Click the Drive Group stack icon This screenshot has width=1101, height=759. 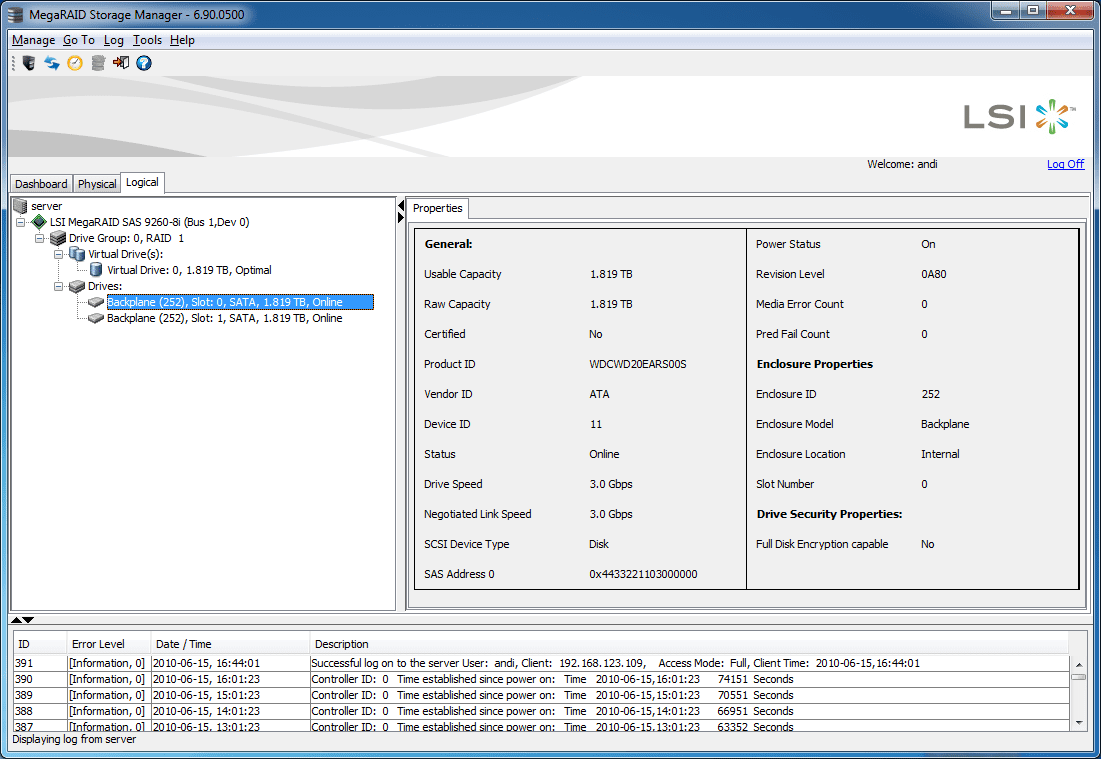click(x=58, y=238)
